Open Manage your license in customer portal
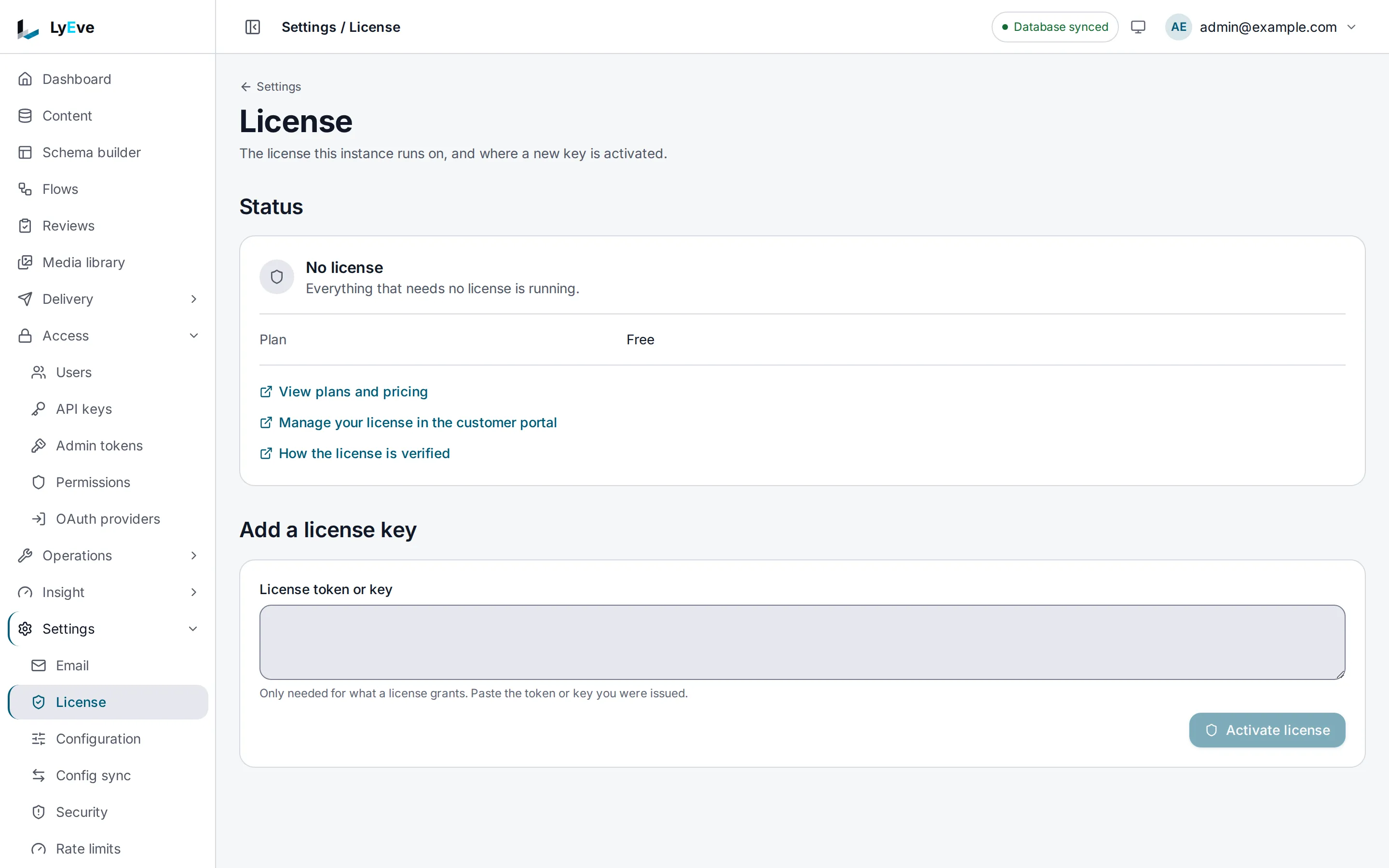 408,422
